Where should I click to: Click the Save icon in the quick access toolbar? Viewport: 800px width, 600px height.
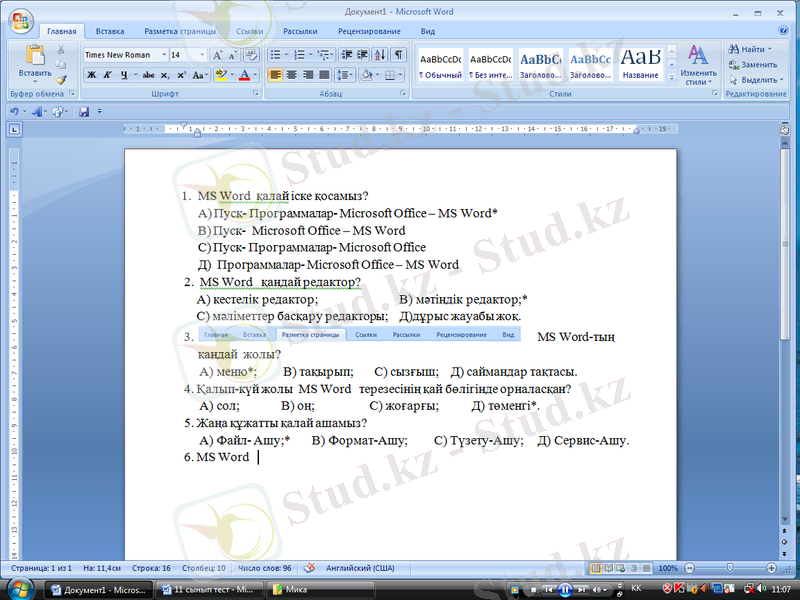84,111
